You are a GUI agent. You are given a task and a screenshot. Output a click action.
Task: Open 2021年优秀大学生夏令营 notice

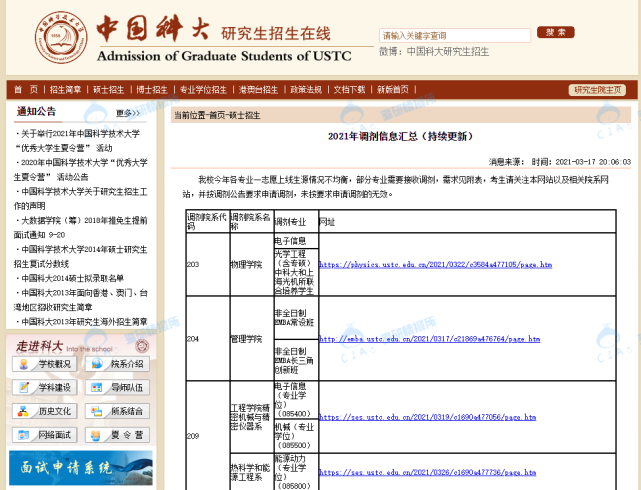pos(78,141)
